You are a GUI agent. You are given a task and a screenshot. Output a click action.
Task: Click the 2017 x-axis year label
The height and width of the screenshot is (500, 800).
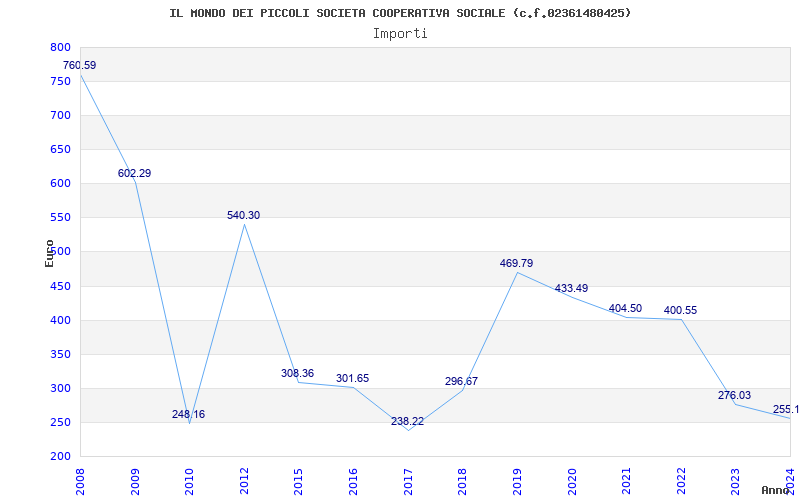point(408,481)
